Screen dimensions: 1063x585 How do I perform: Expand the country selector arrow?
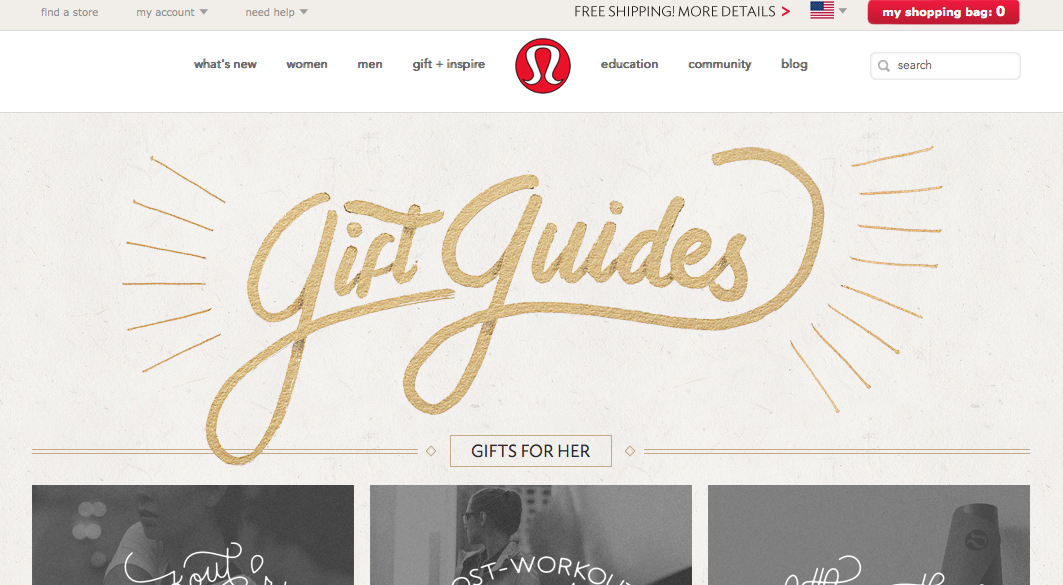(x=843, y=11)
